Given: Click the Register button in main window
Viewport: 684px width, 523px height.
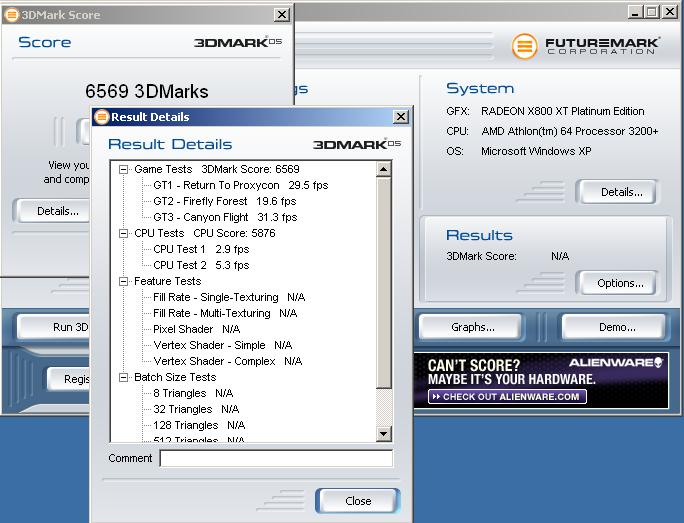Looking at the screenshot, I should coord(68,379).
